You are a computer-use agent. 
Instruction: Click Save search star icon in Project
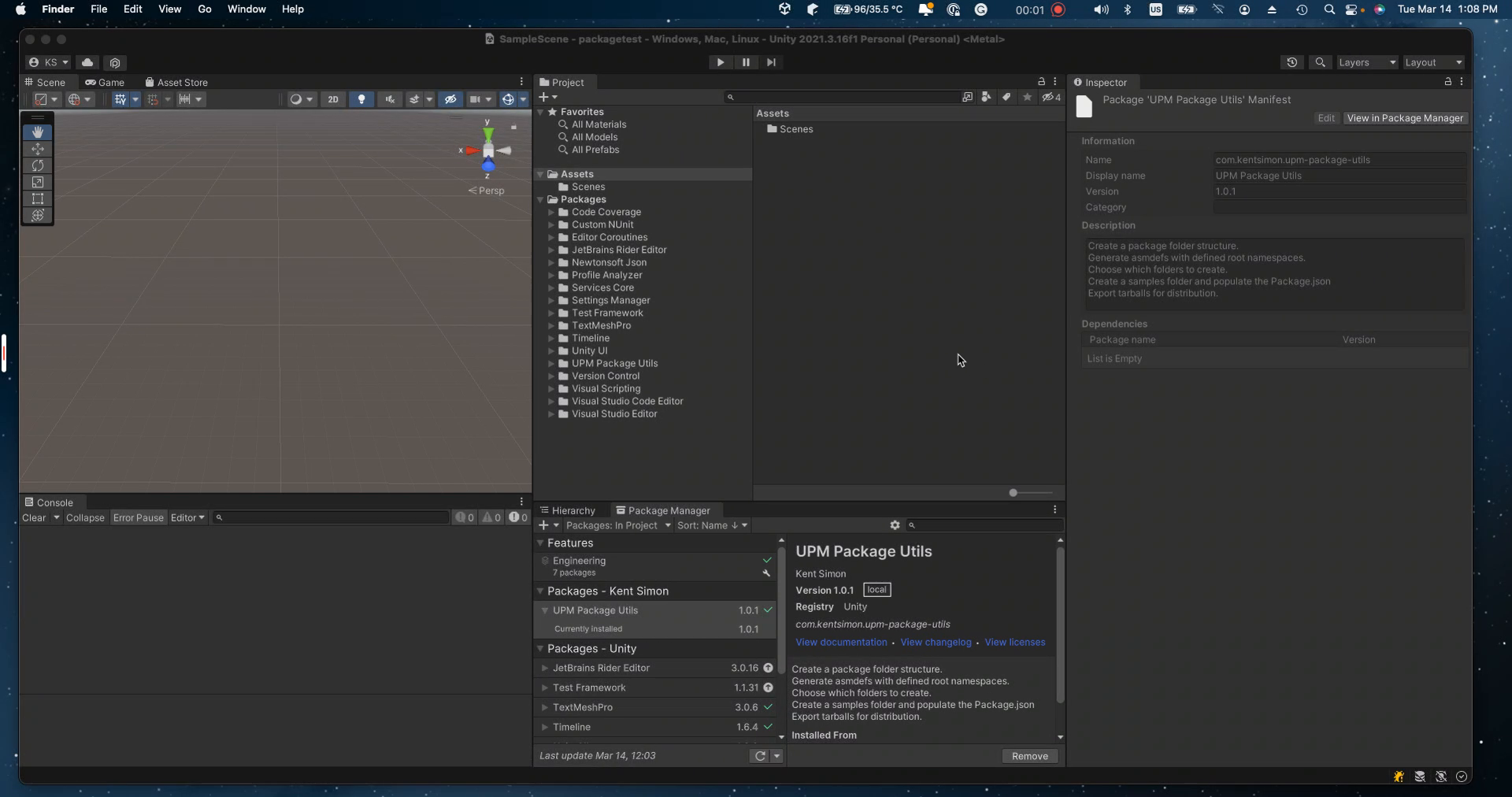pyautogui.click(x=1027, y=97)
